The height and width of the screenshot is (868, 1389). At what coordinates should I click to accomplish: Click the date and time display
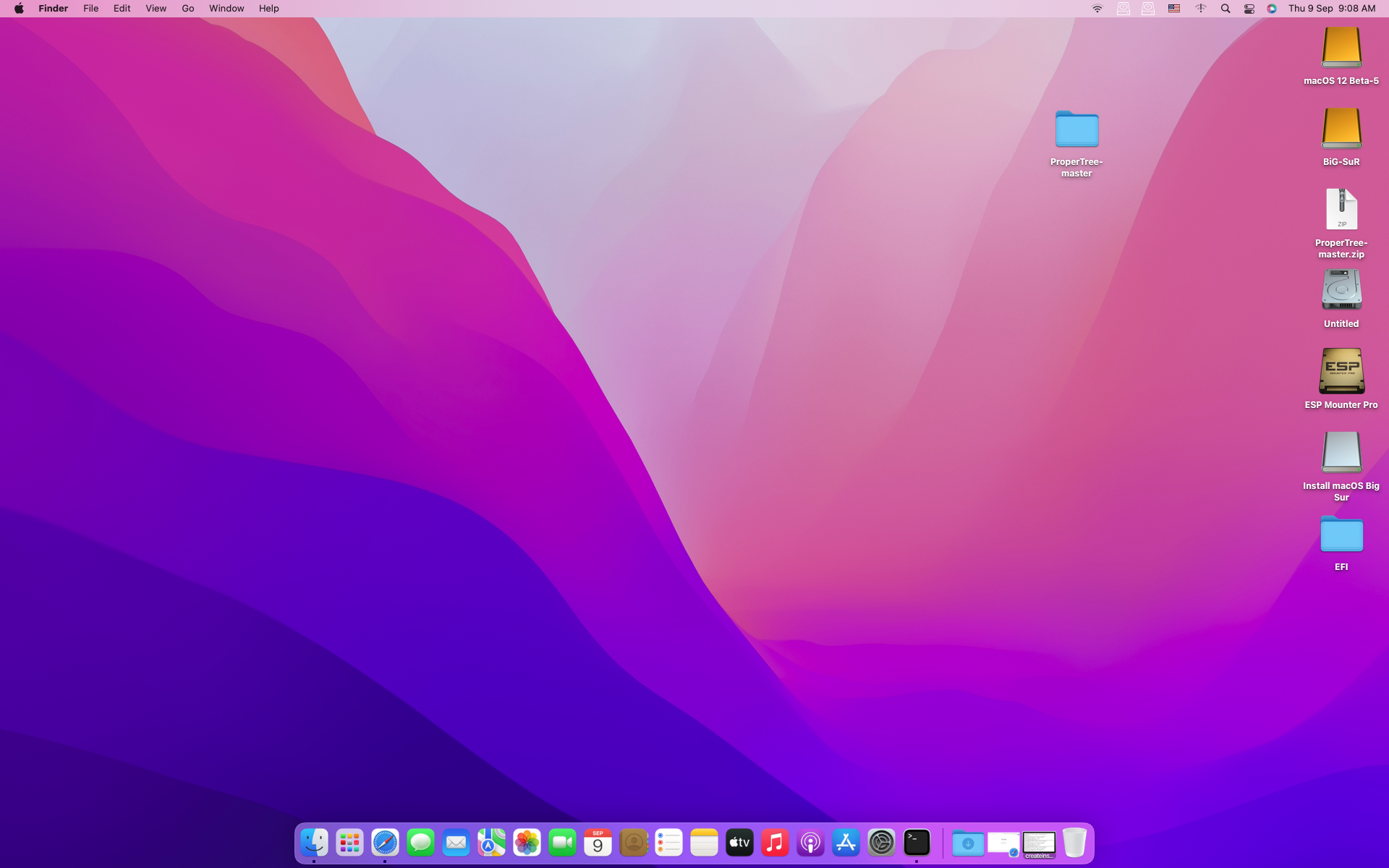(x=1331, y=9)
